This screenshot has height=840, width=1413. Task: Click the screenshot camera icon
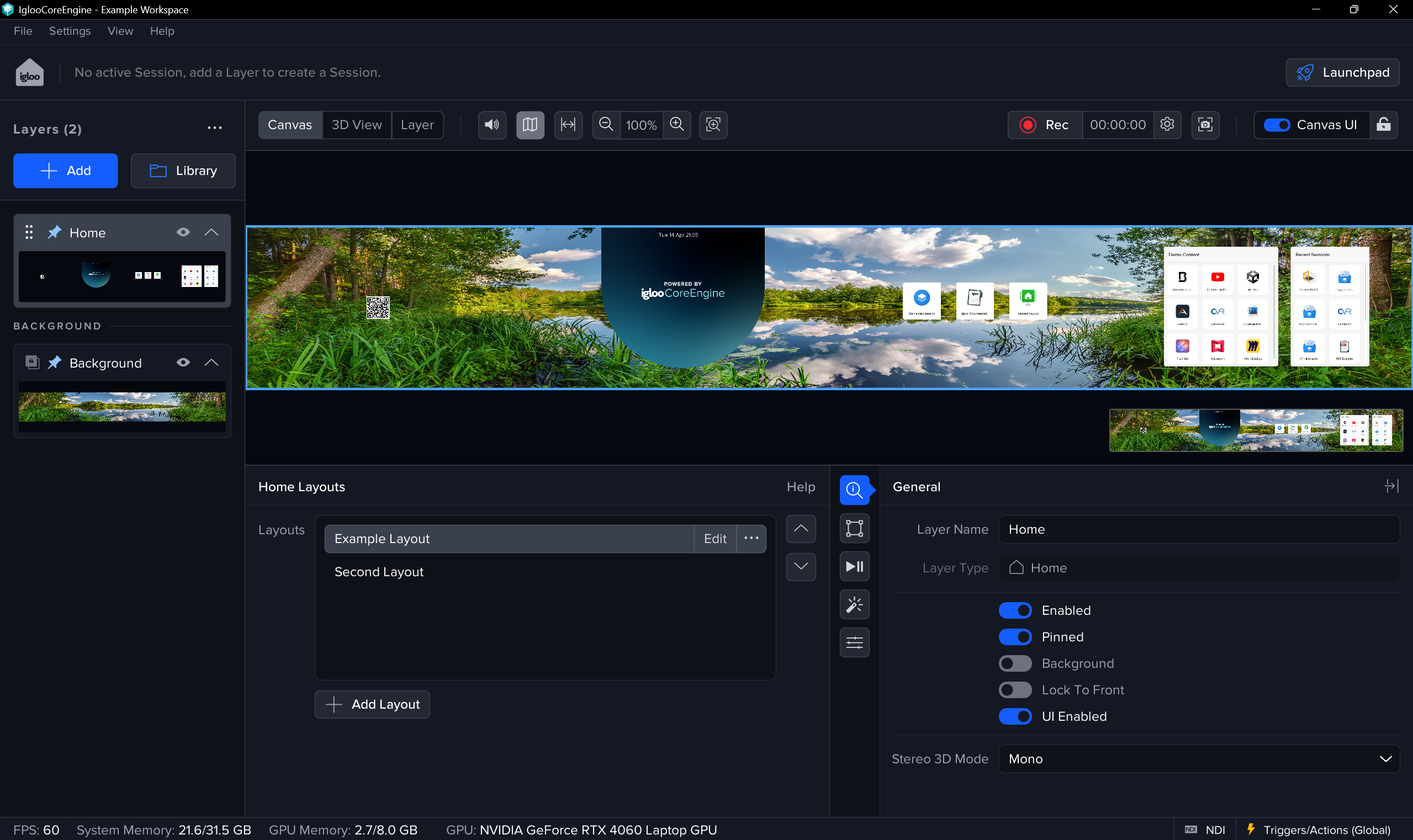click(1205, 125)
